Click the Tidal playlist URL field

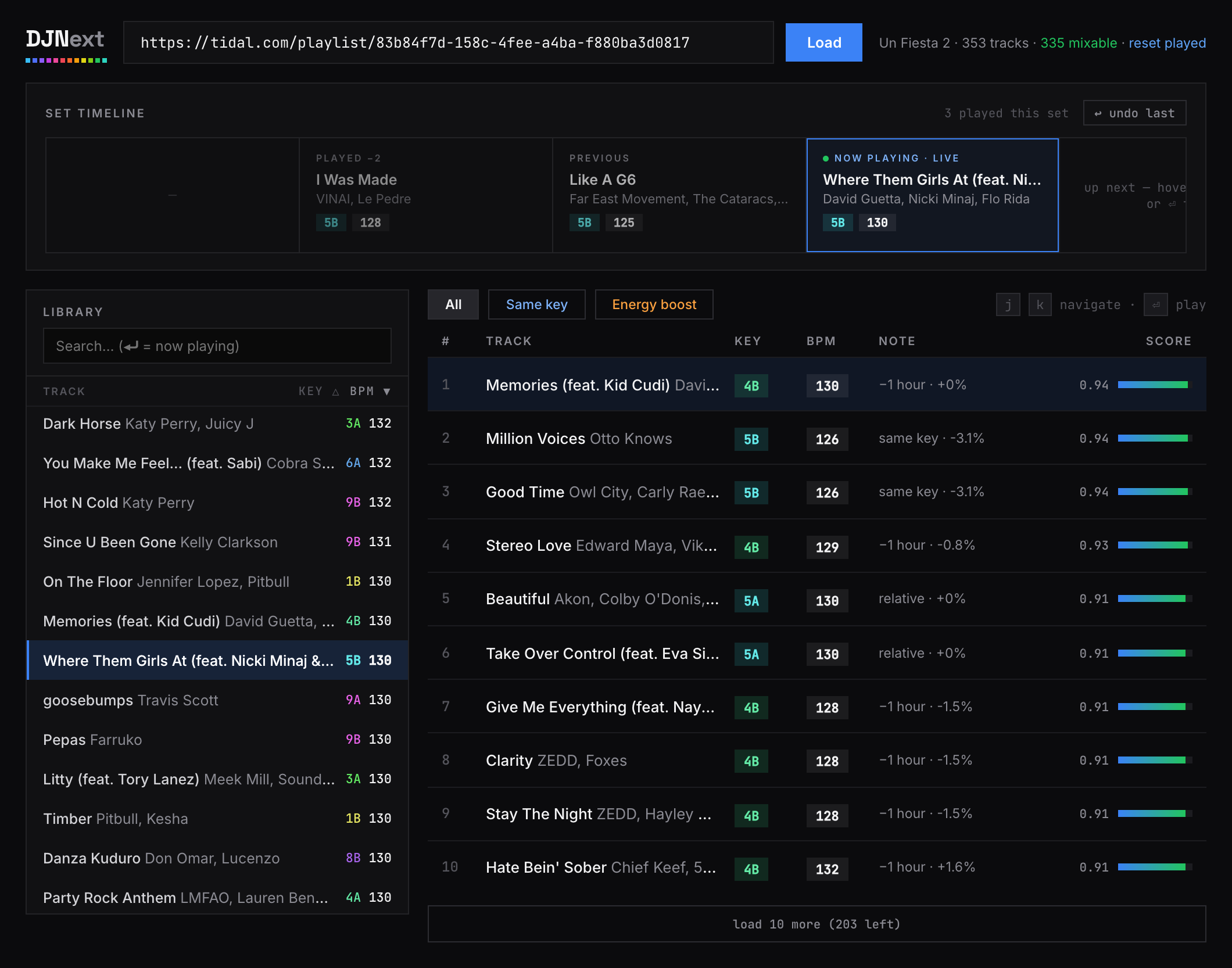click(x=448, y=42)
